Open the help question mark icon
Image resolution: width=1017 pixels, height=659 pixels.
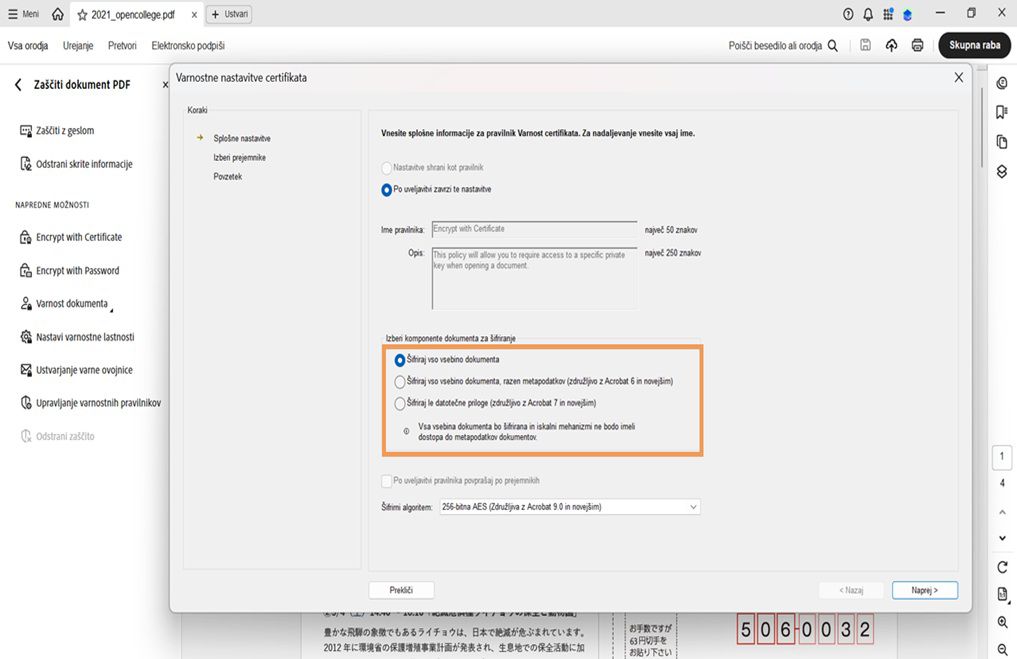coord(848,14)
